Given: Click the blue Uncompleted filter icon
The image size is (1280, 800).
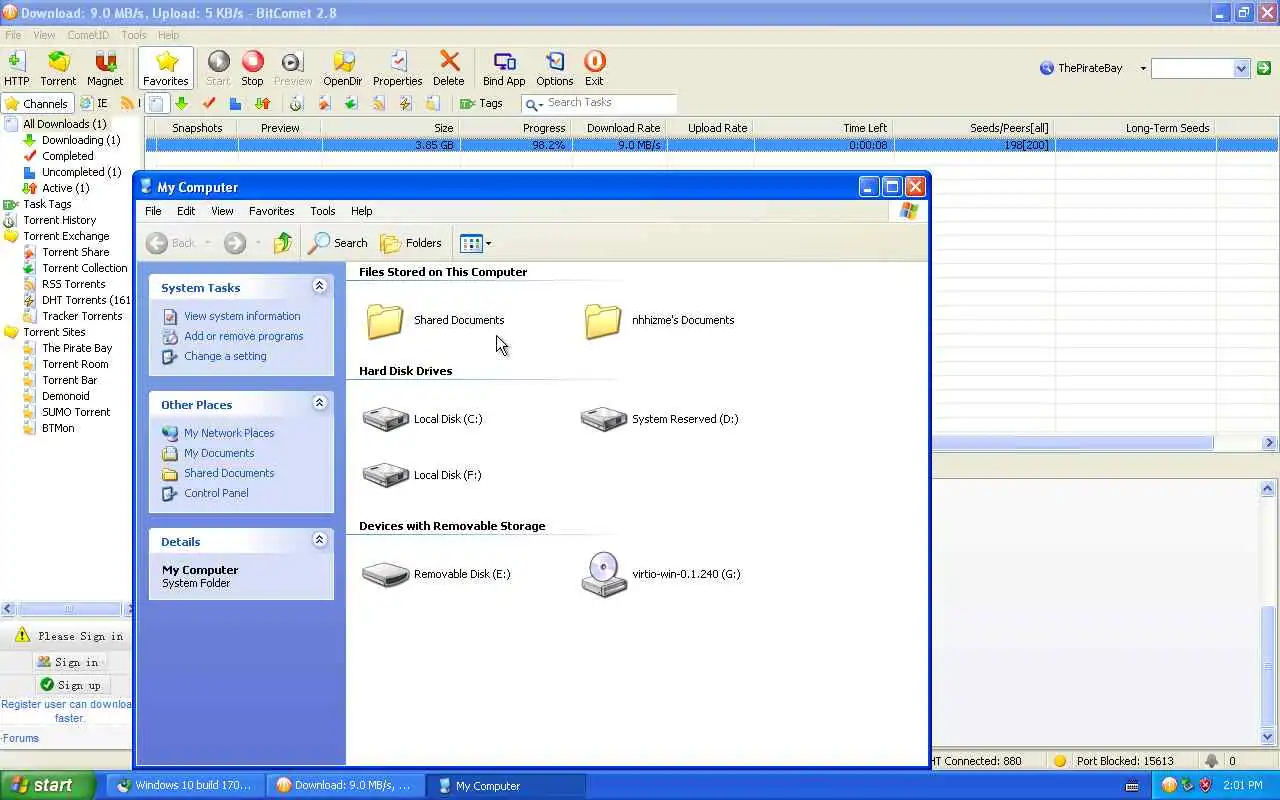Looking at the screenshot, I should pyautogui.click(x=235, y=103).
